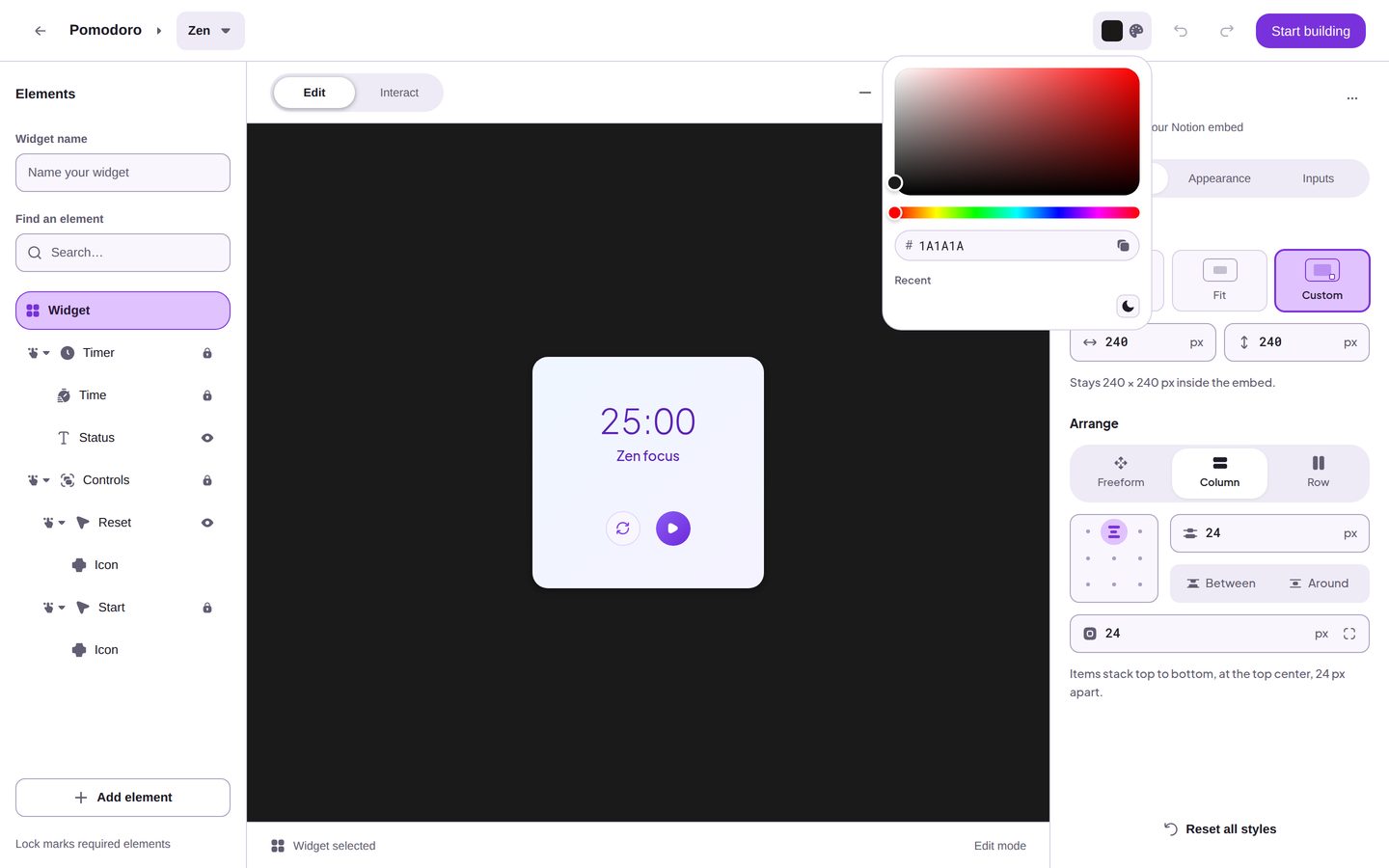Toggle visibility eye for Reset element

pos(207,523)
